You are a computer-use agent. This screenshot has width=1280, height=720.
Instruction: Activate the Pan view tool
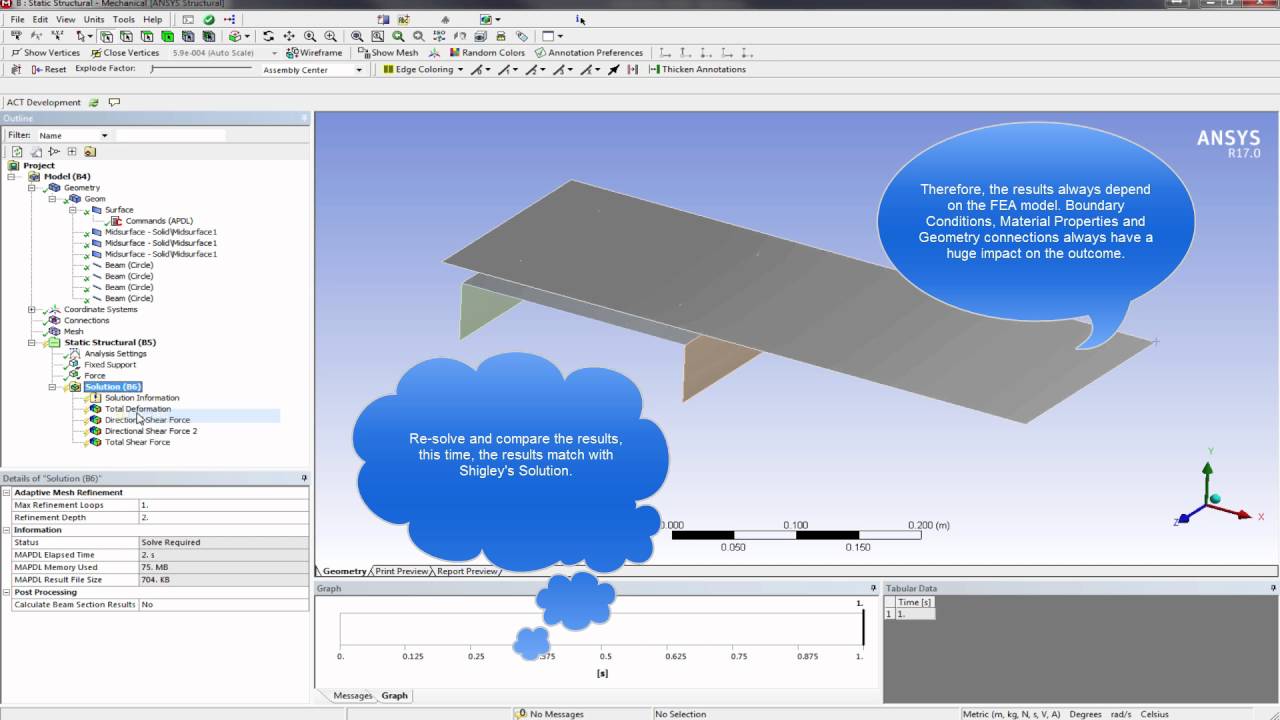[x=289, y=36]
